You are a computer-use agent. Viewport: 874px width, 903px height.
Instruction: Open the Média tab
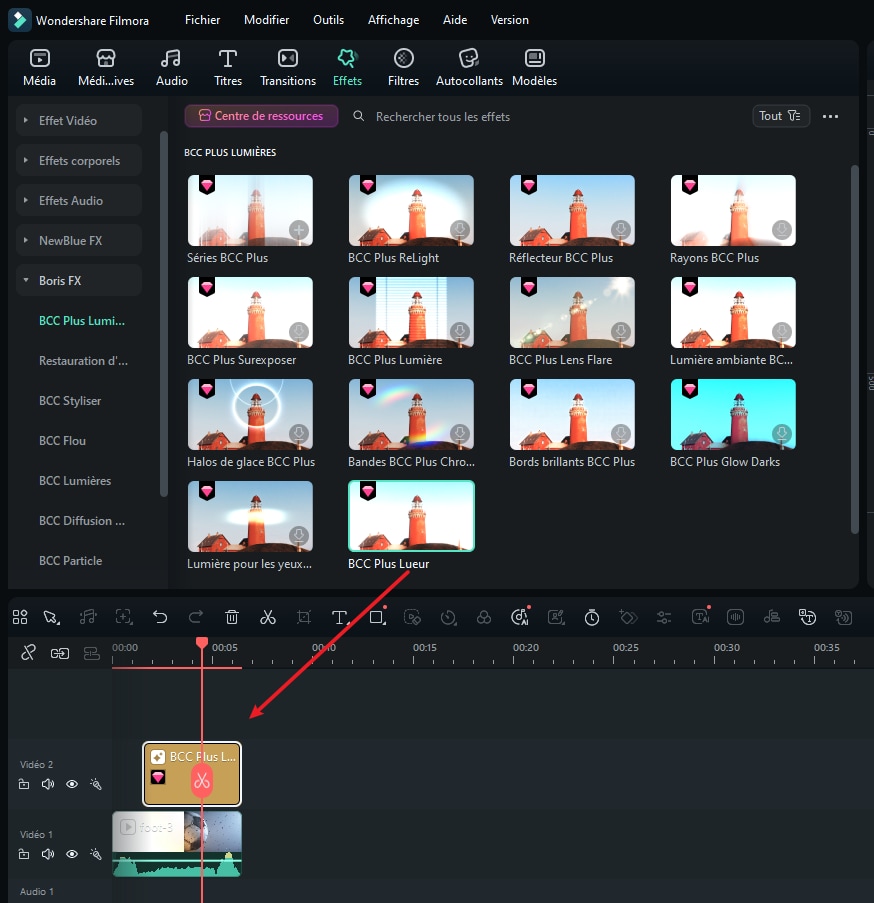point(39,68)
